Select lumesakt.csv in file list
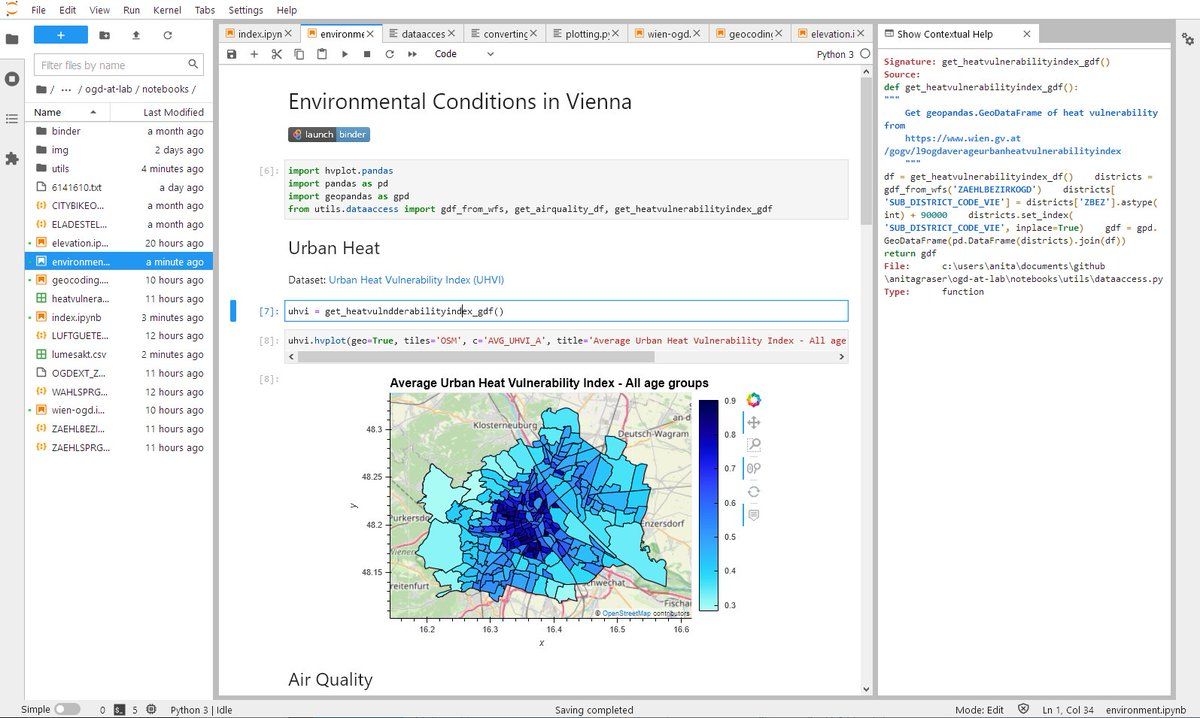Viewport: 1200px width, 718px height. coord(118,354)
